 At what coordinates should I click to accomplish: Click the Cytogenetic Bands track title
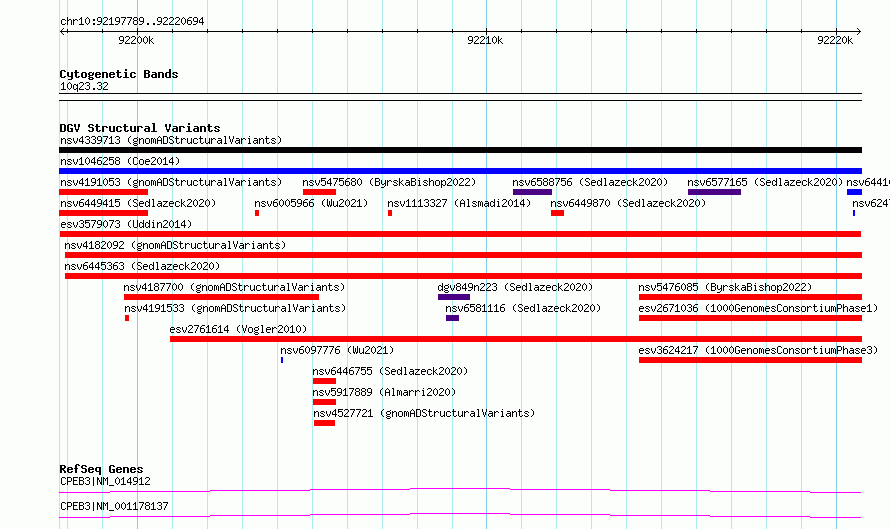[x=119, y=74]
